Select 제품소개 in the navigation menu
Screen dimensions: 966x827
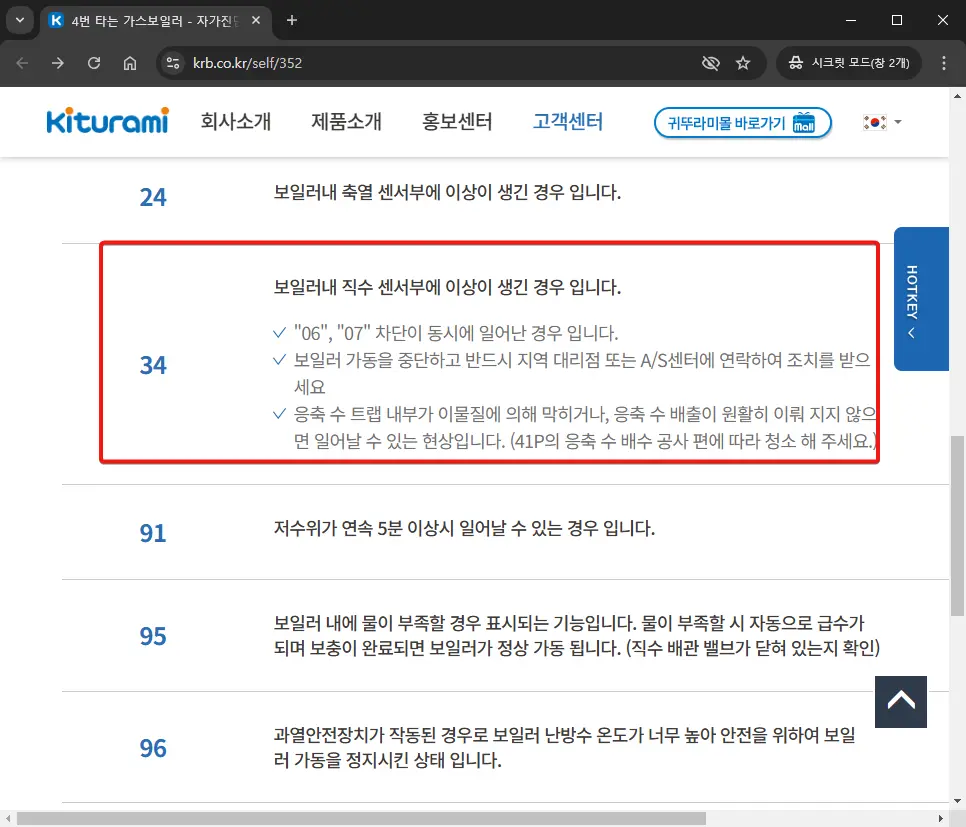pyautogui.click(x=346, y=121)
